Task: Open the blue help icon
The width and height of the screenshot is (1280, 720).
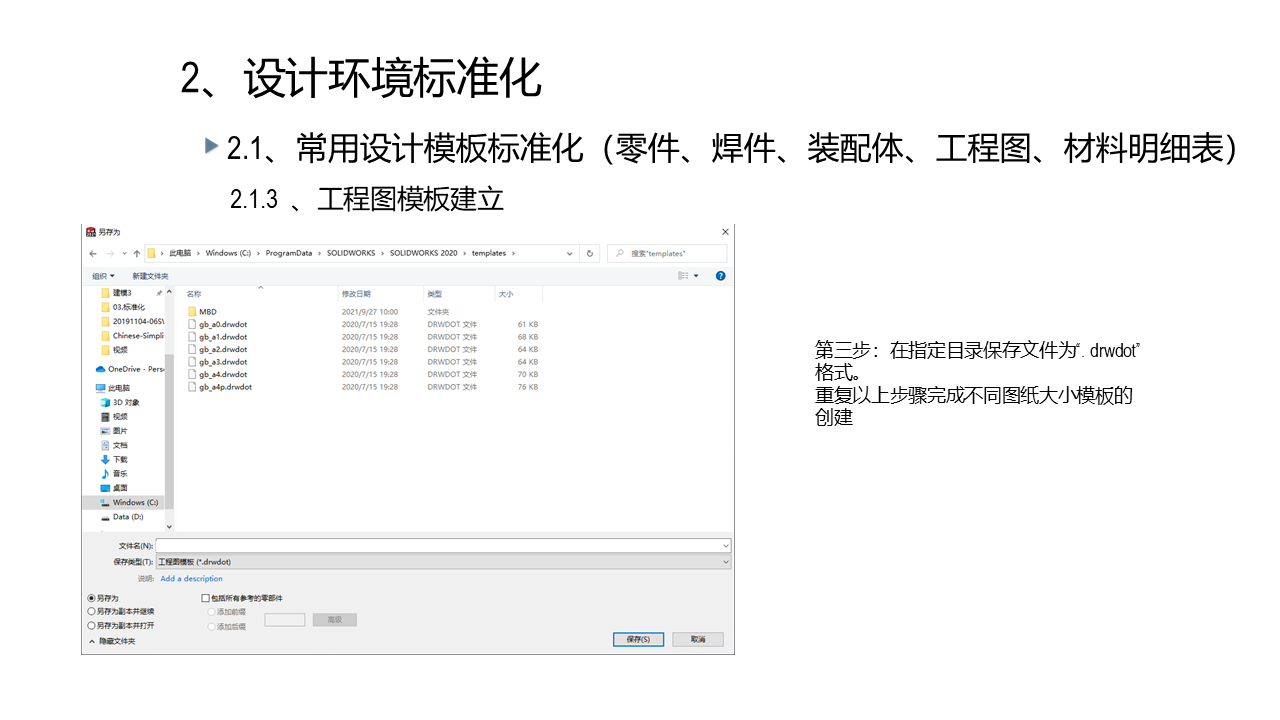Action: pos(720,276)
